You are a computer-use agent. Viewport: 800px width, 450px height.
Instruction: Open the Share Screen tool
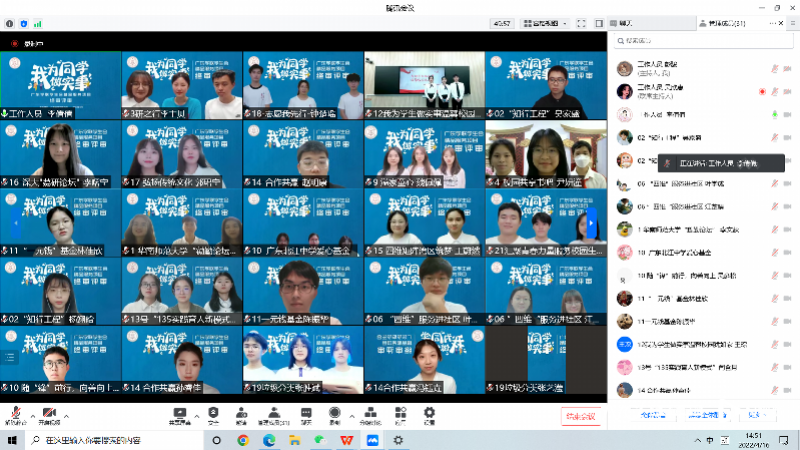180,416
